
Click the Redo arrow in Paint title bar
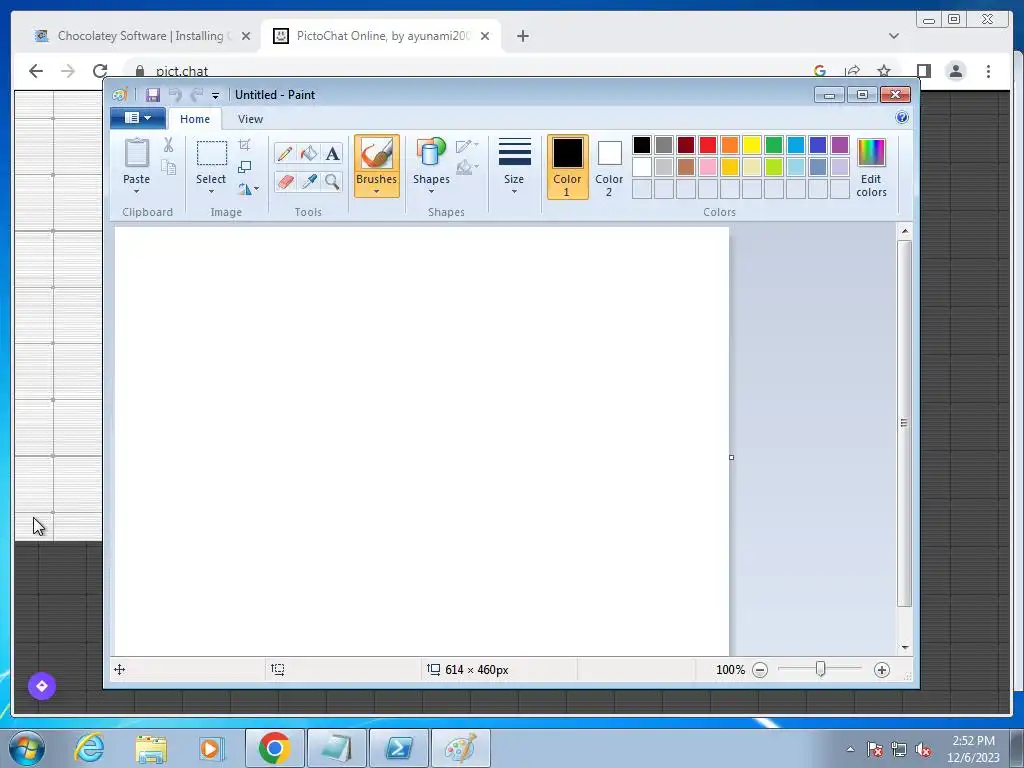[196, 95]
